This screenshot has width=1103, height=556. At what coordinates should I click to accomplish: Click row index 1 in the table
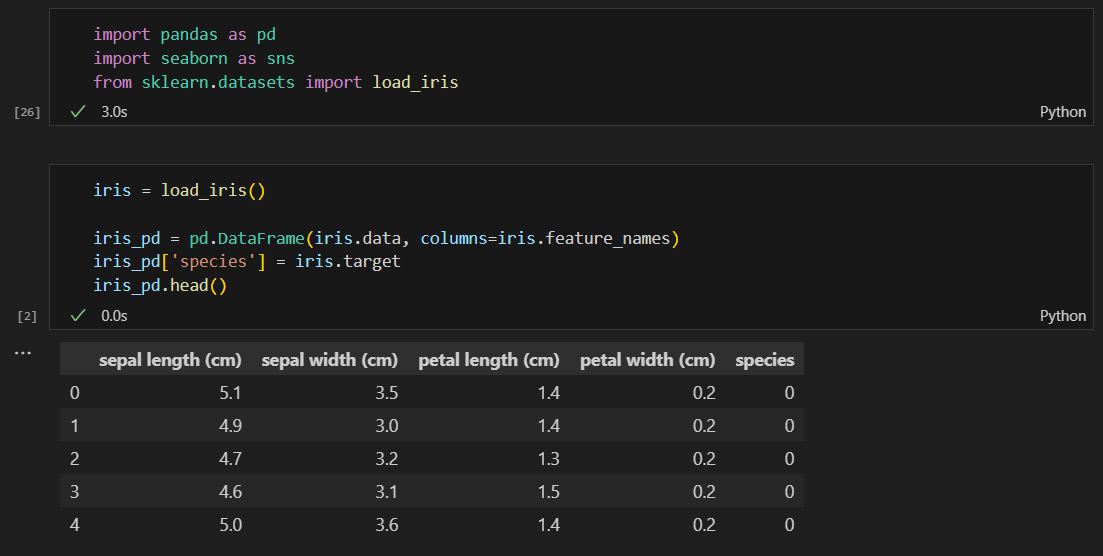pos(75,426)
